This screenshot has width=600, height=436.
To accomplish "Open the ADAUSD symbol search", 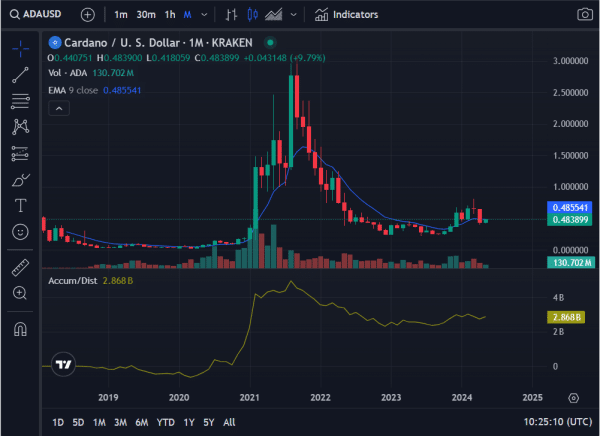I will coord(36,15).
